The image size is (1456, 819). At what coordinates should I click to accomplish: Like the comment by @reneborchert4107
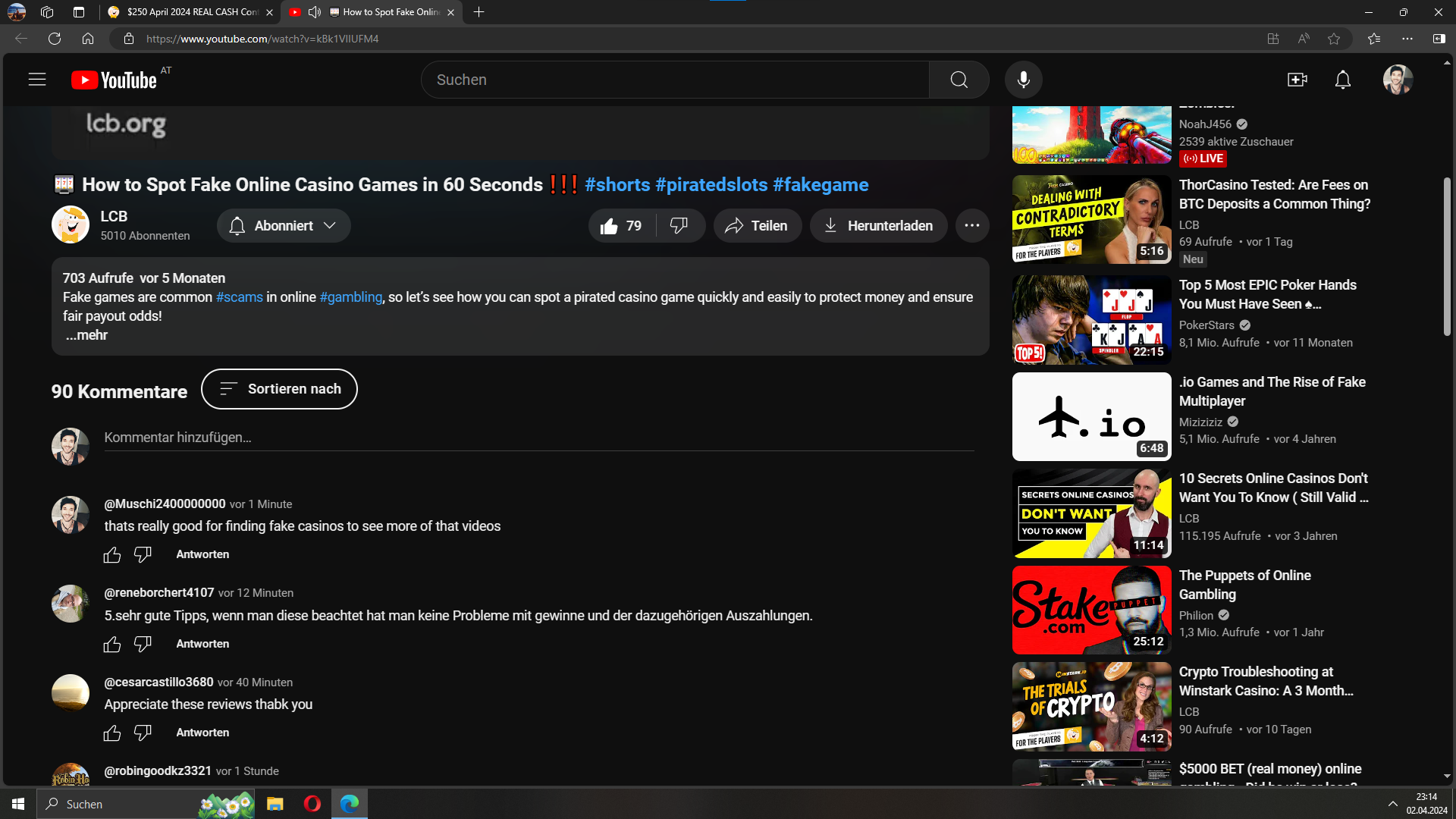(112, 645)
